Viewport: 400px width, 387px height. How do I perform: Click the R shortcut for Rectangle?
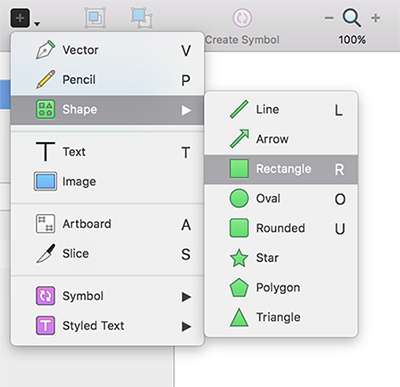[x=339, y=170]
